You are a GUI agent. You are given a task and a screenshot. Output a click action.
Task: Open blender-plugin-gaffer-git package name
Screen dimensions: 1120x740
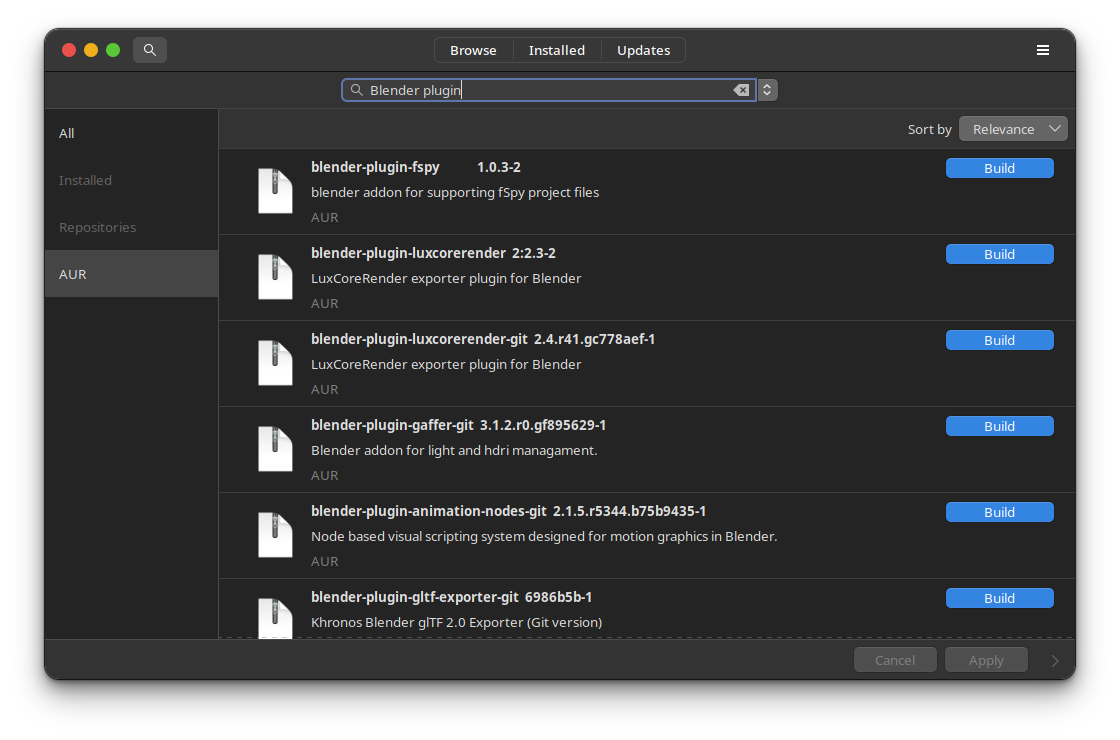click(392, 425)
